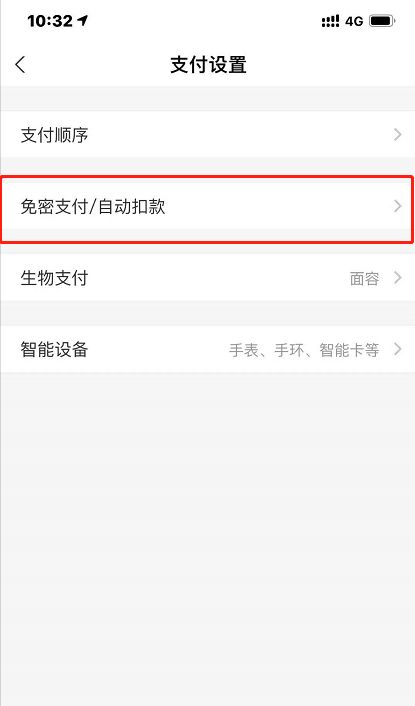415x706 pixels.
Task: Click the blank middle of the 生物支付 row
Action: pos(218,278)
